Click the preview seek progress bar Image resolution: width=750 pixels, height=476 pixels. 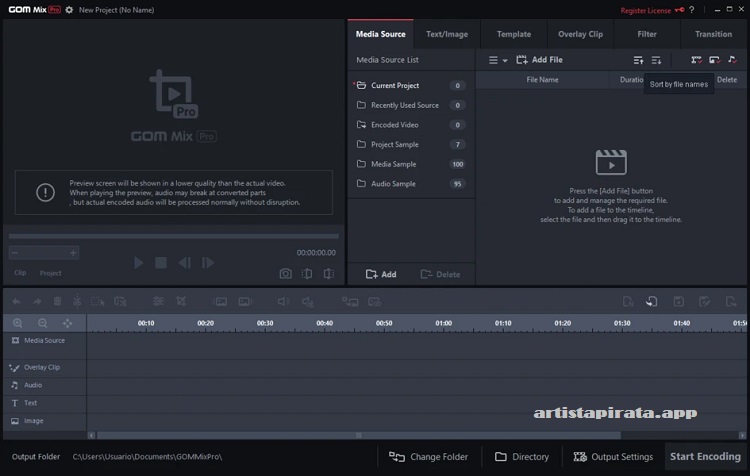(x=174, y=236)
